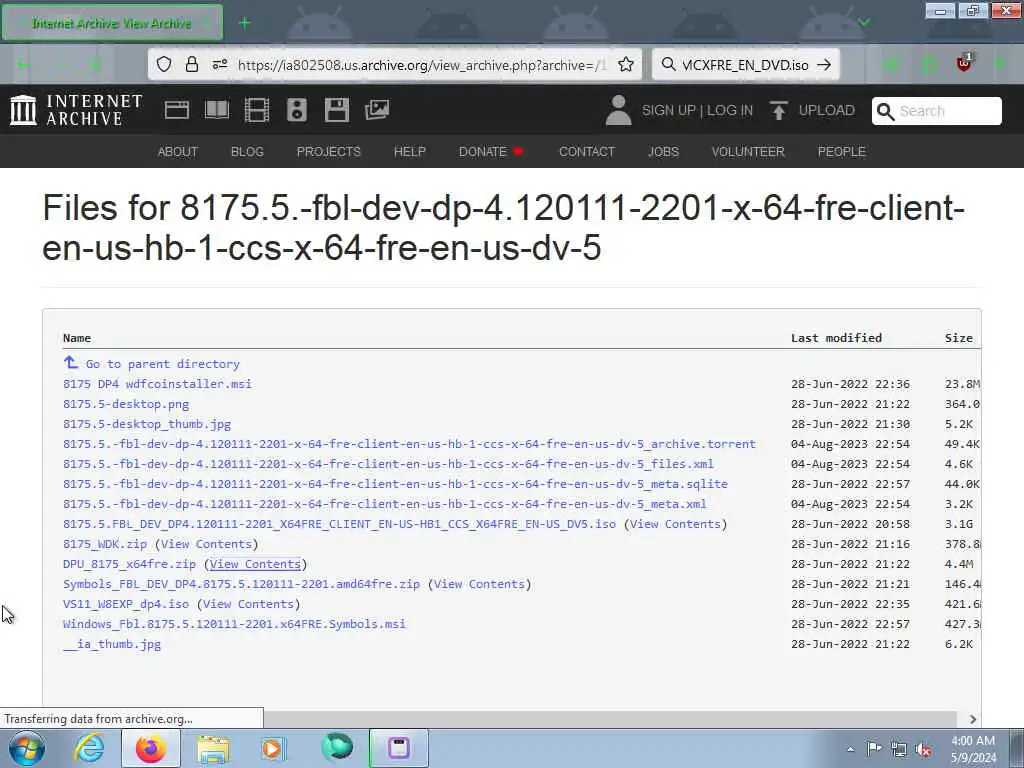Open the PROJECTS menu item

pyautogui.click(x=328, y=152)
